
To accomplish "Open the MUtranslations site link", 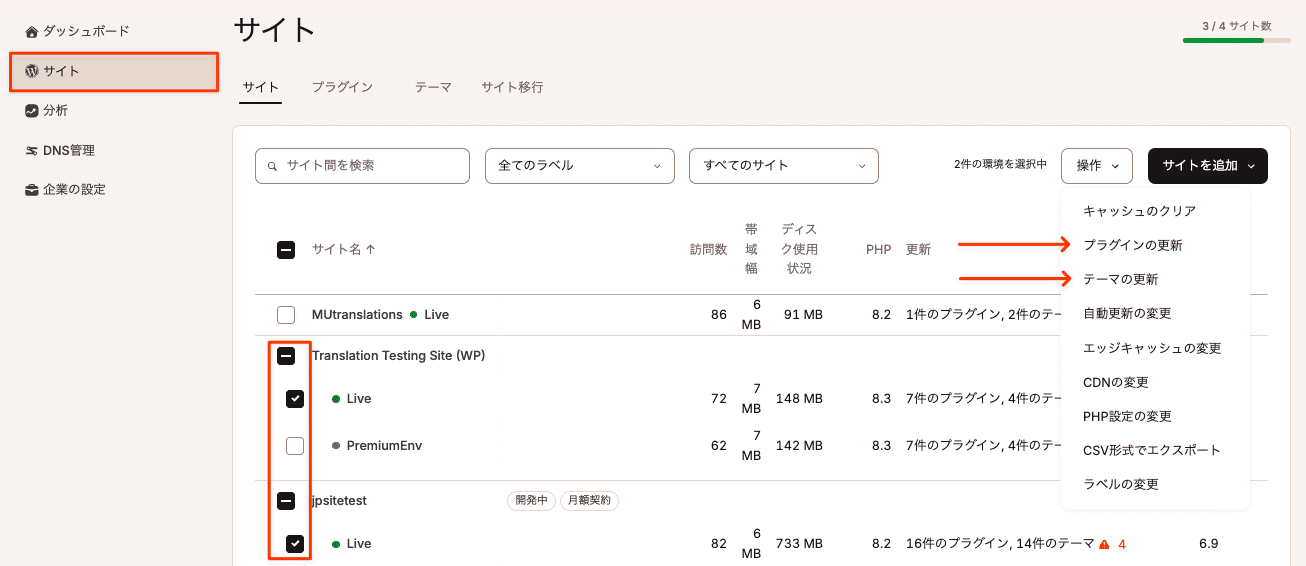I will [x=357, y=315].
